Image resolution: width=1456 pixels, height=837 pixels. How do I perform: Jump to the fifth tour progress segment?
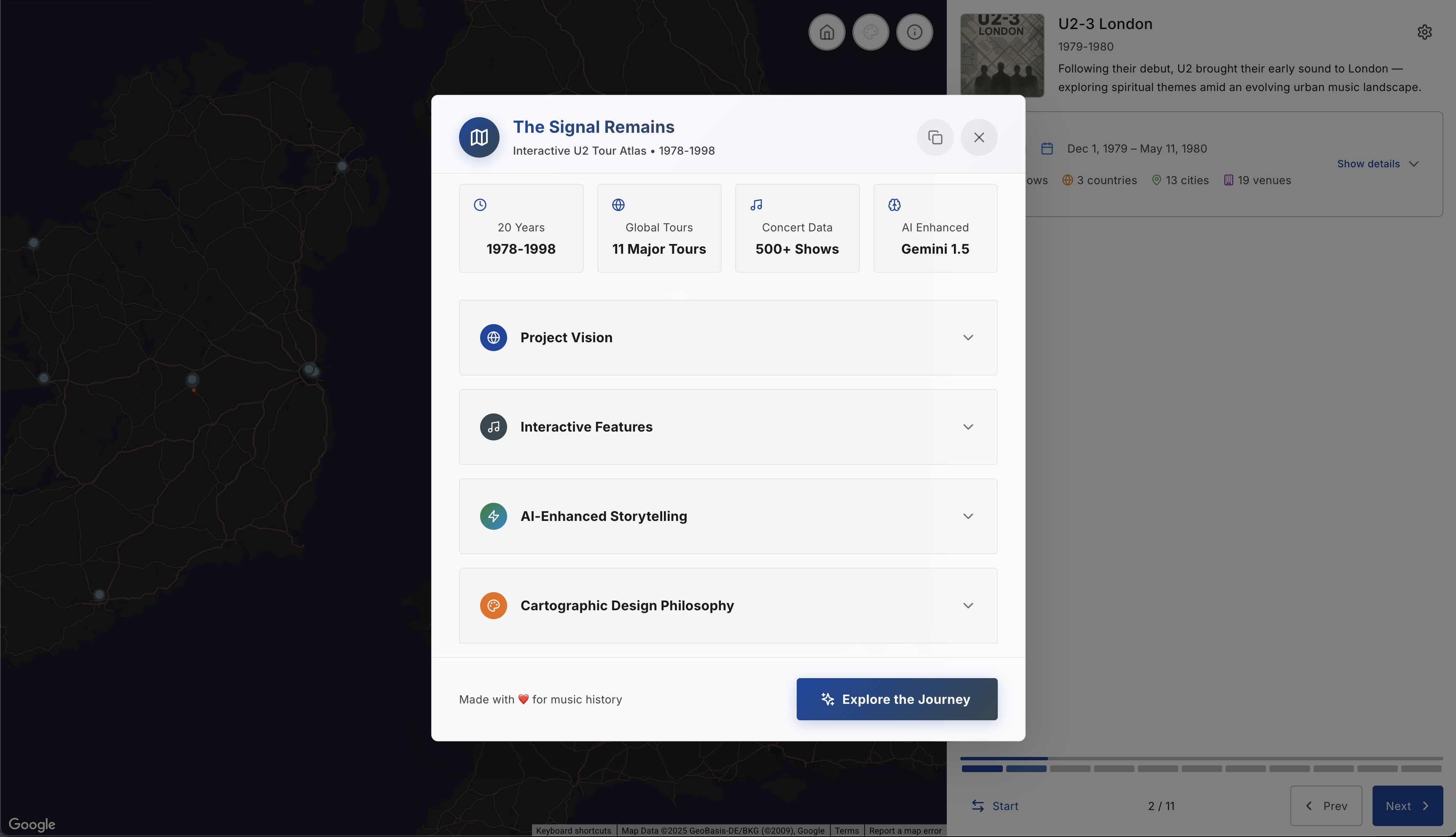click(x=1157, y=769)
